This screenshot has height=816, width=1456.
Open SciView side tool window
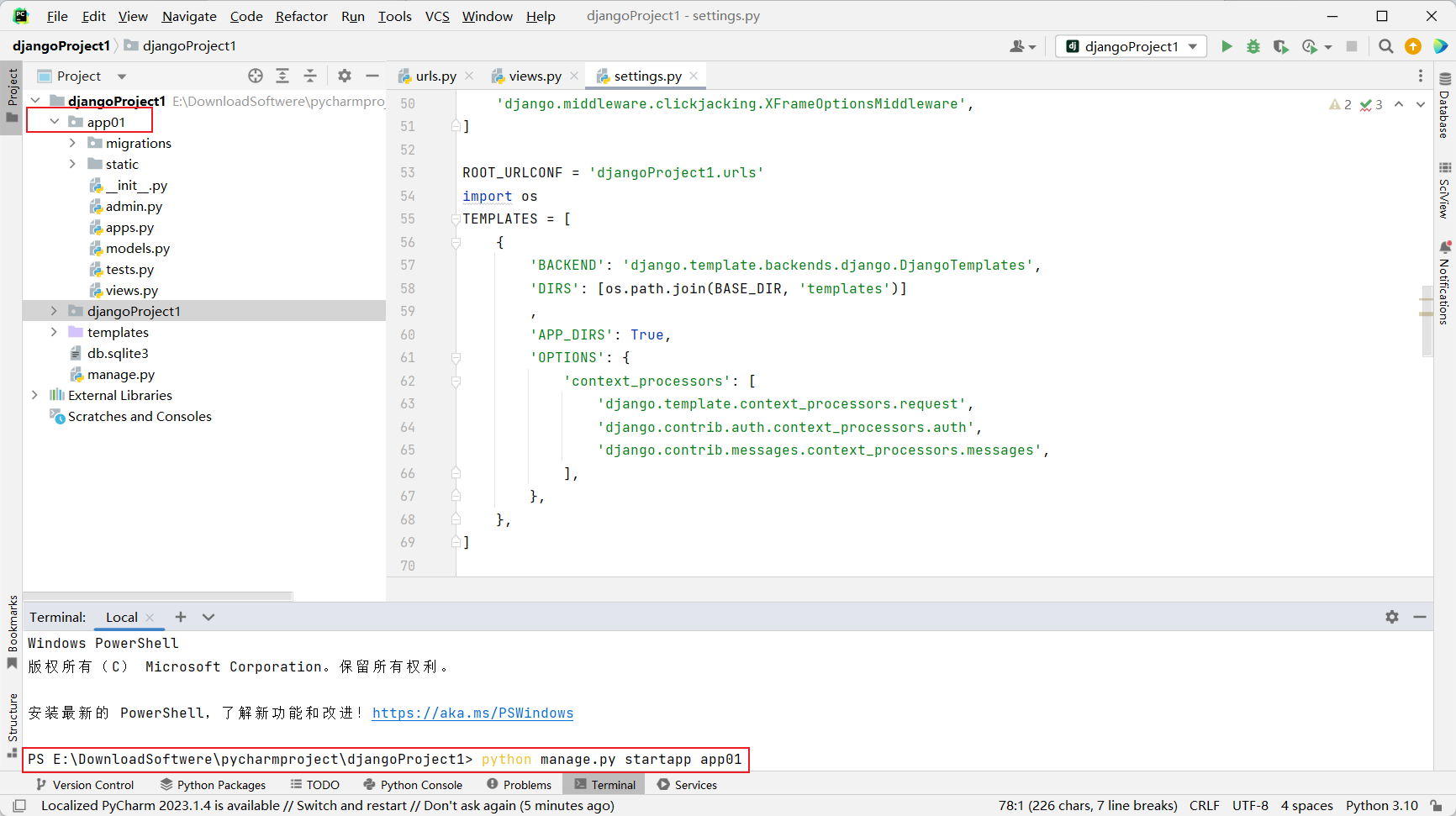click(x=1444, y=190)
